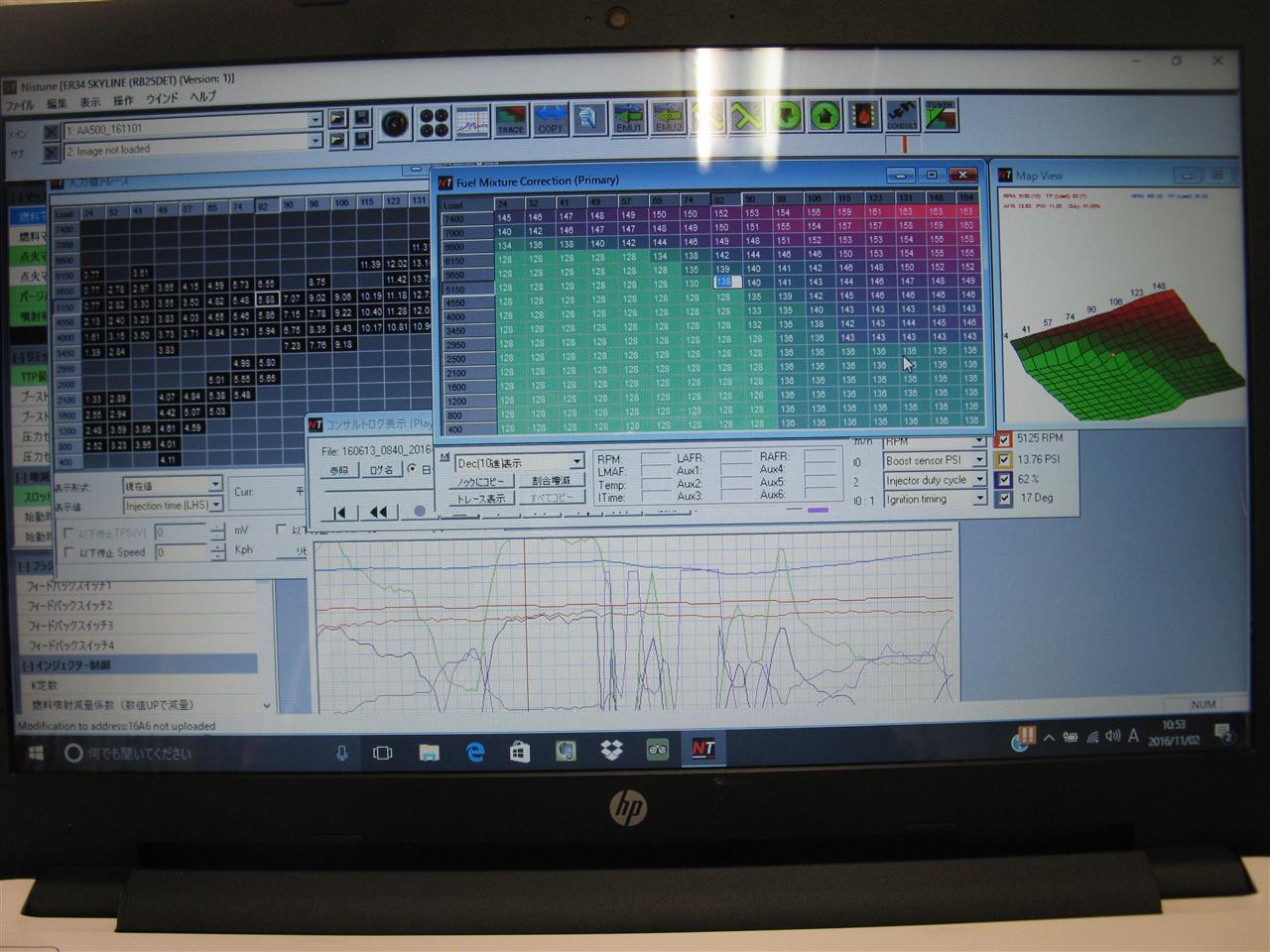Toggle the 17 Deg ignition checkbox

(1003, 498)
